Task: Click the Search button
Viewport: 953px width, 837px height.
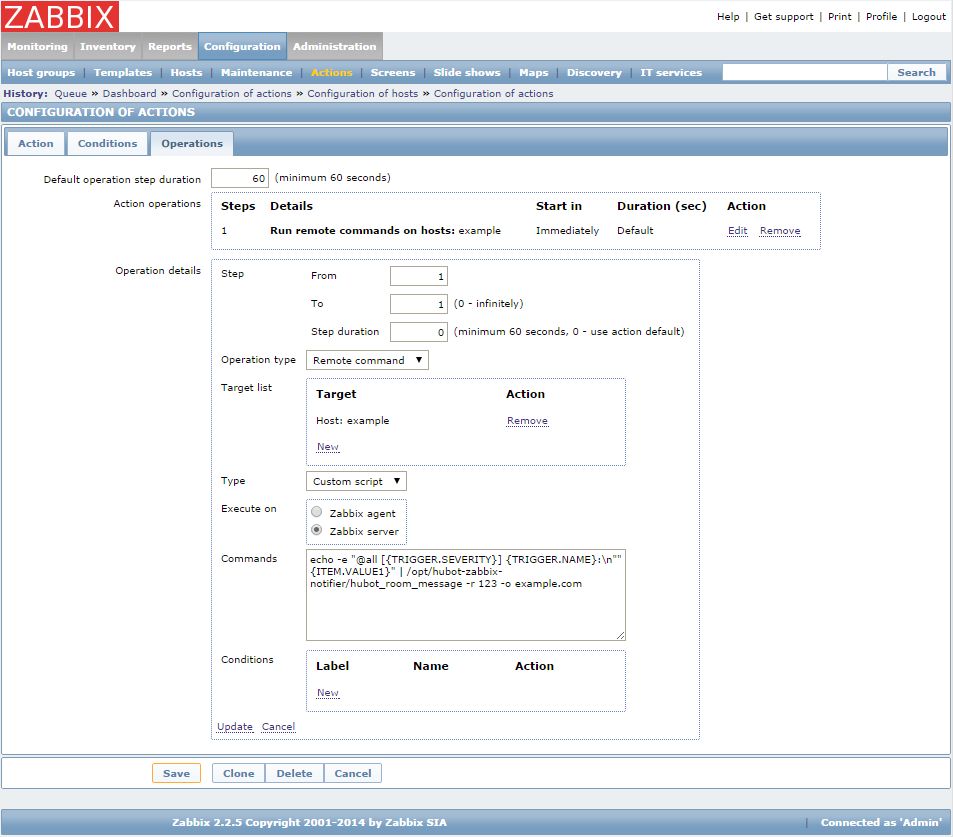Action: [917, 72]
